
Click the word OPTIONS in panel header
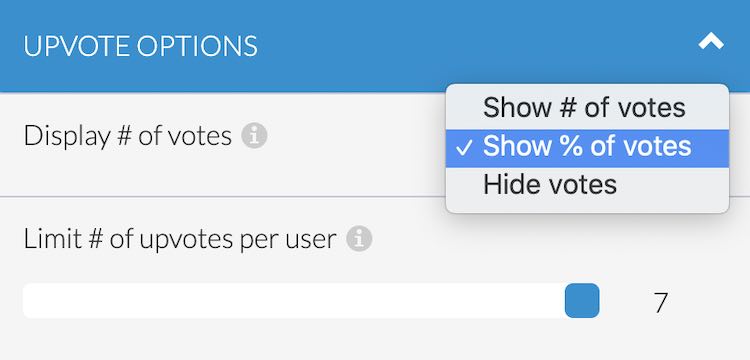[197, 46]
